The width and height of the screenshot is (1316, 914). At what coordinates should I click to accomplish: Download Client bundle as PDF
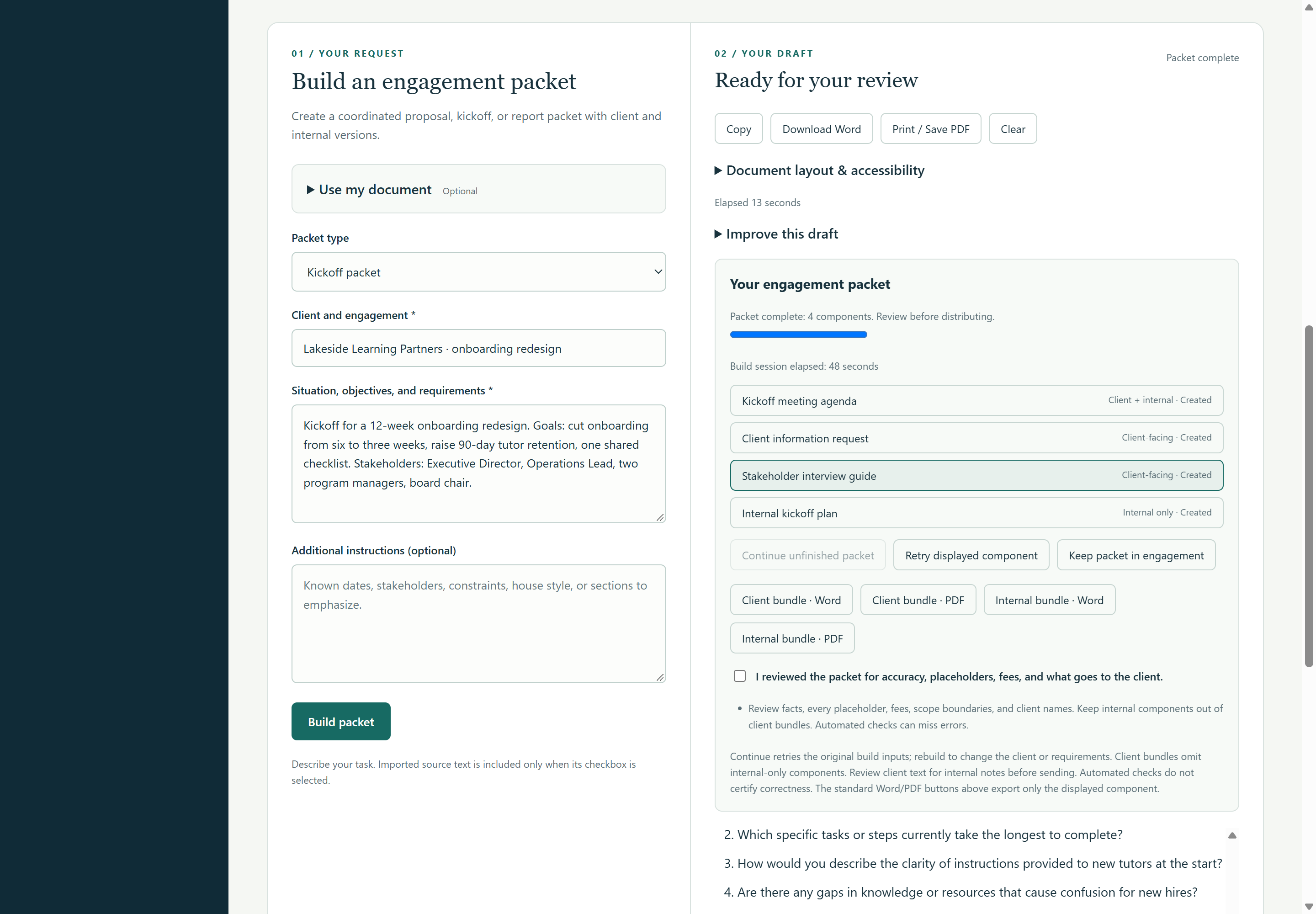point(918,600)
